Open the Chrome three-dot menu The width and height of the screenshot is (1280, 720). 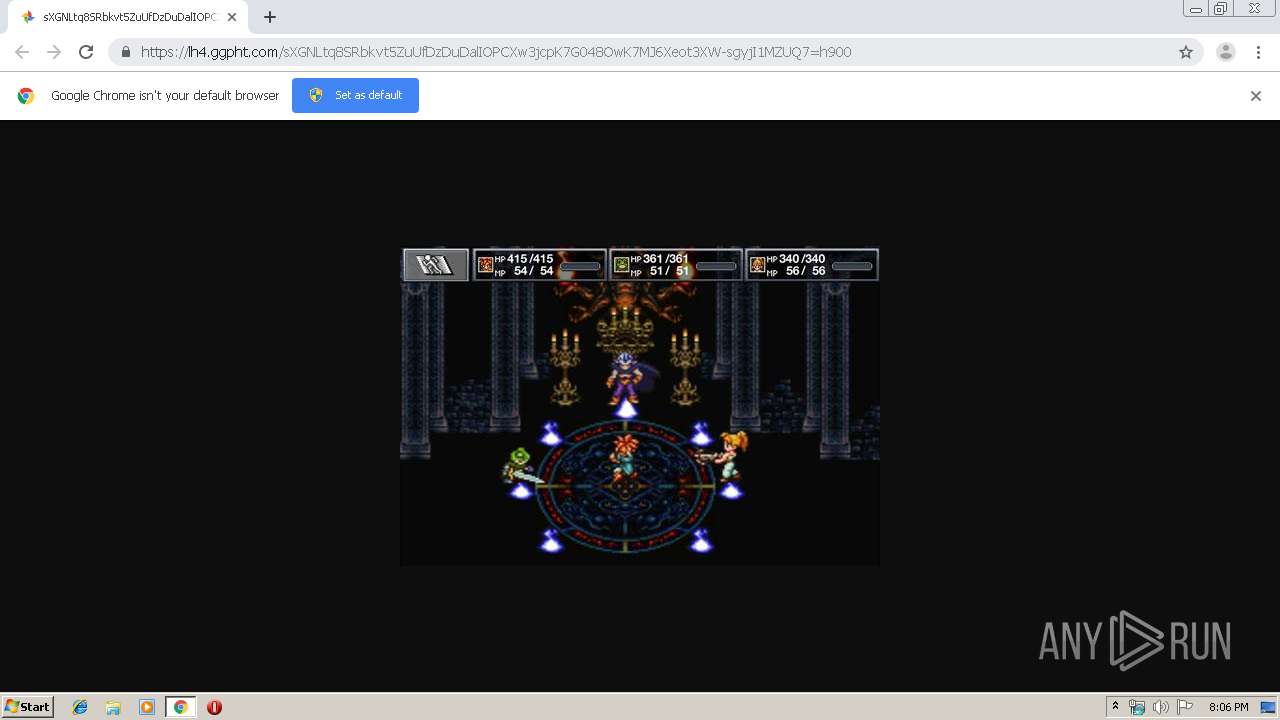tap(1259, 52)
